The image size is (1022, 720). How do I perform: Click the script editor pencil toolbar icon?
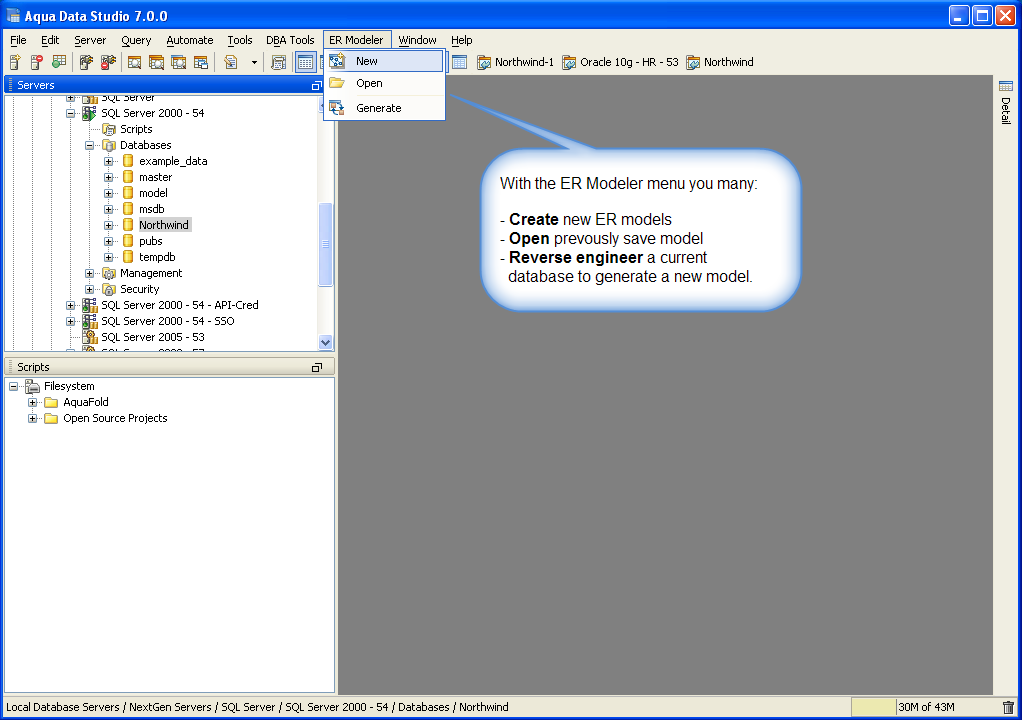coord(231,62)
